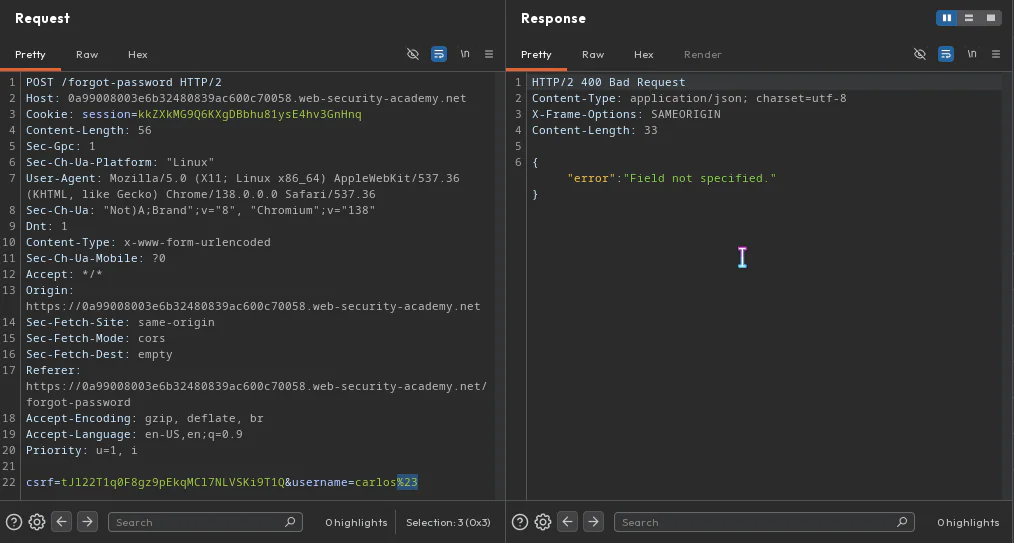Open the Response panel hamburger menu

996,54
